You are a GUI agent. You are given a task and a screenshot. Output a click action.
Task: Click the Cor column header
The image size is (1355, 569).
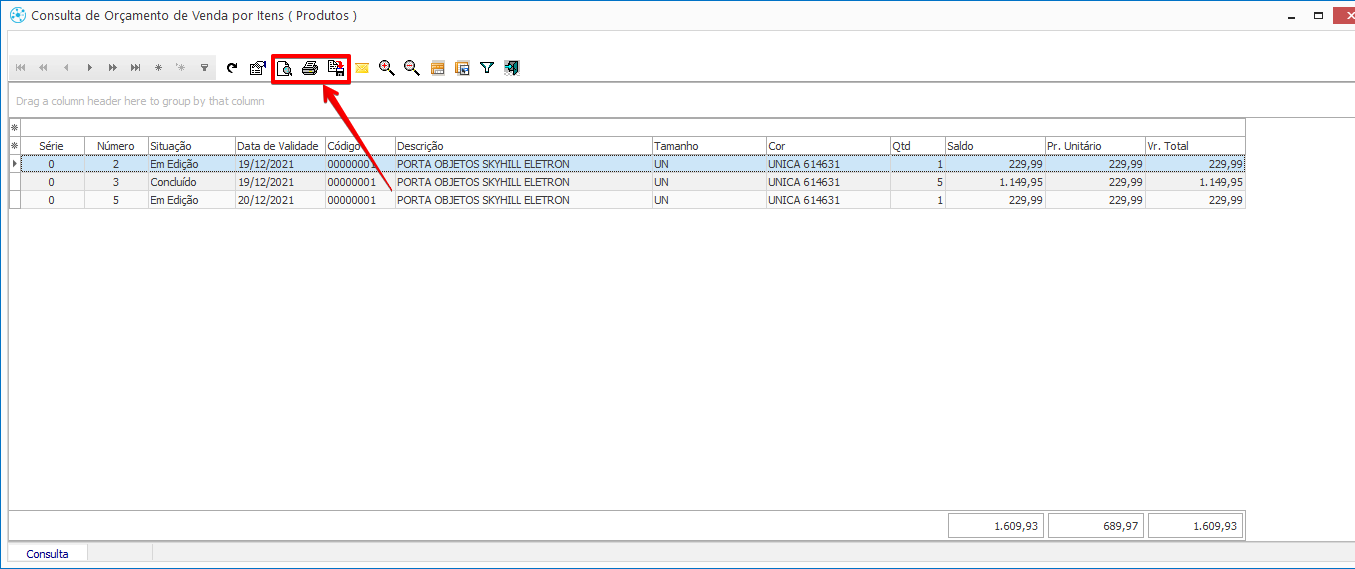[x=828, y=146]
